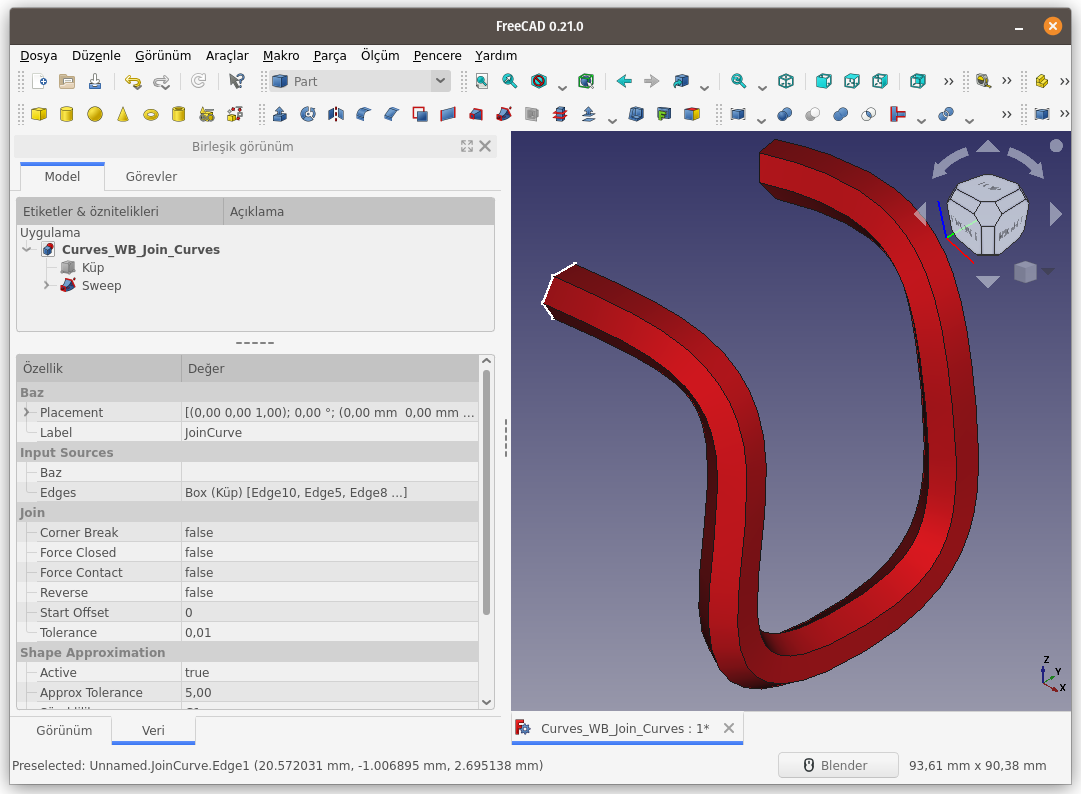Screen dimensions: 1081x794
Task: Click the Blender navigation style button
Action: pos(838,765)
